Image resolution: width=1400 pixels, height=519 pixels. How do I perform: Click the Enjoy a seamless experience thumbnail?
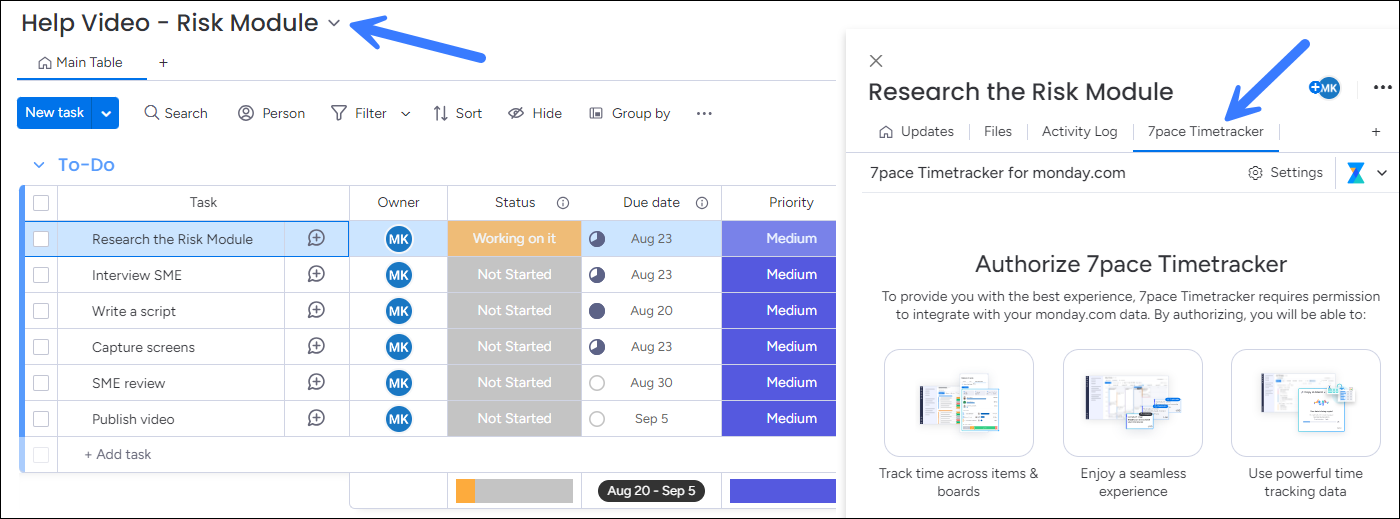click(x=1132, y=403)
